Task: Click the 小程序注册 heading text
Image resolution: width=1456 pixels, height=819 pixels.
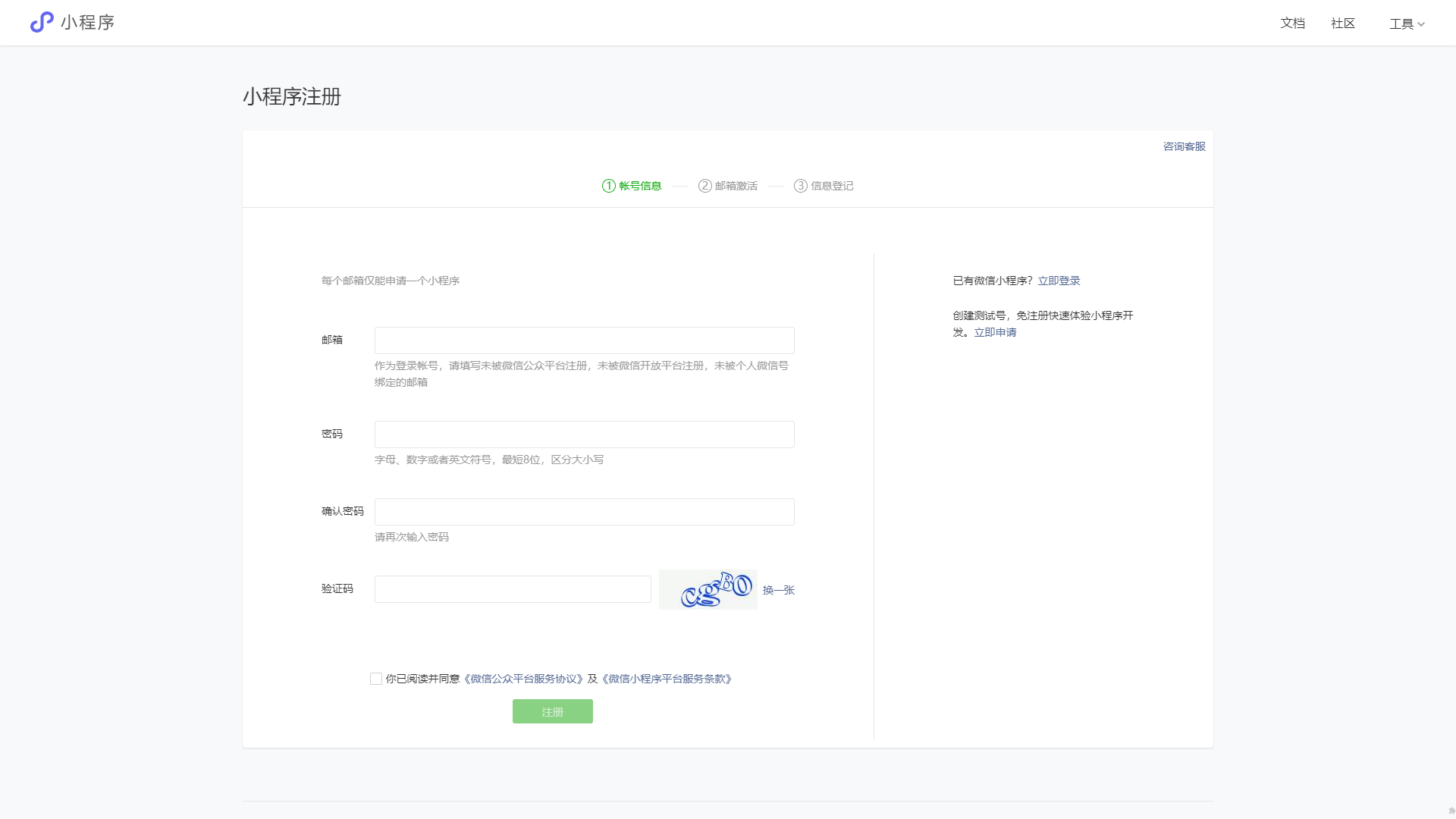Action: (292, 96)
